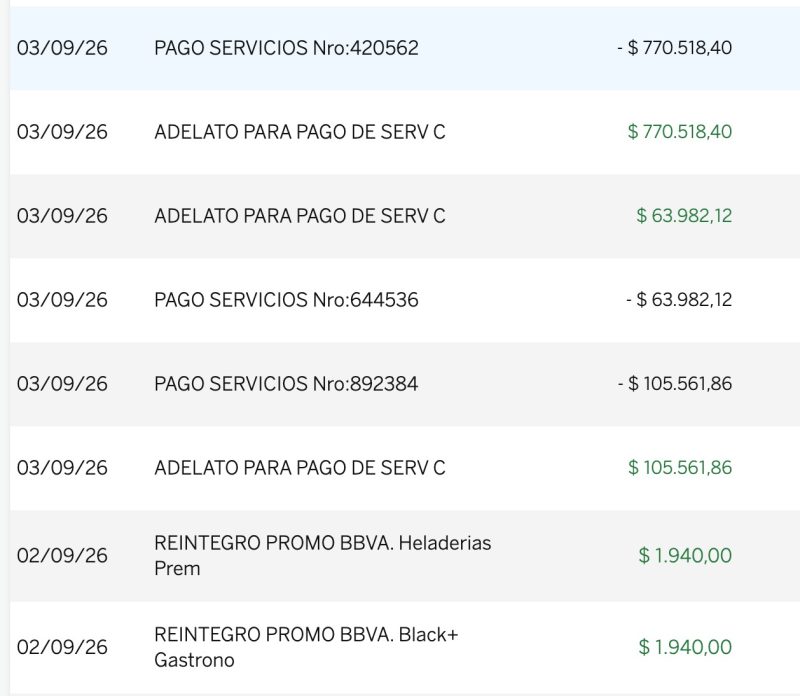
Task: Open the PAGO SERVICIOS Nro:420562 transaction
Action: pos(405,48)
